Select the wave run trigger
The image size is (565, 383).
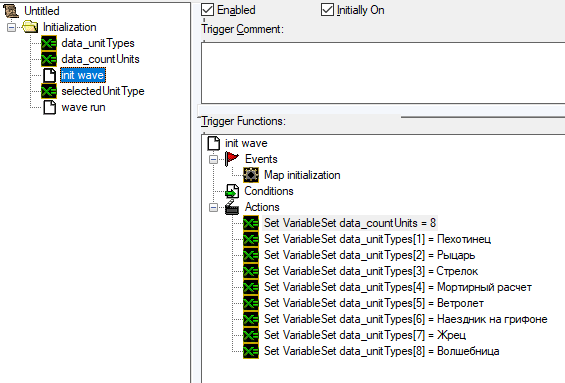[83, 107]
